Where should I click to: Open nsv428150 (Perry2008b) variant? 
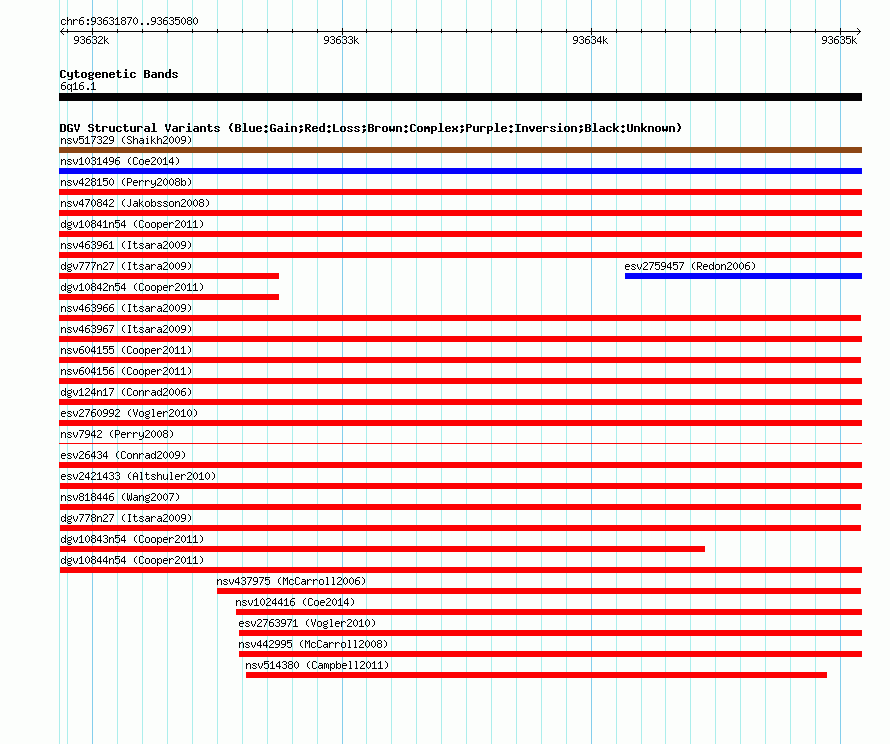pyautogui.click(x=126, y=182)
